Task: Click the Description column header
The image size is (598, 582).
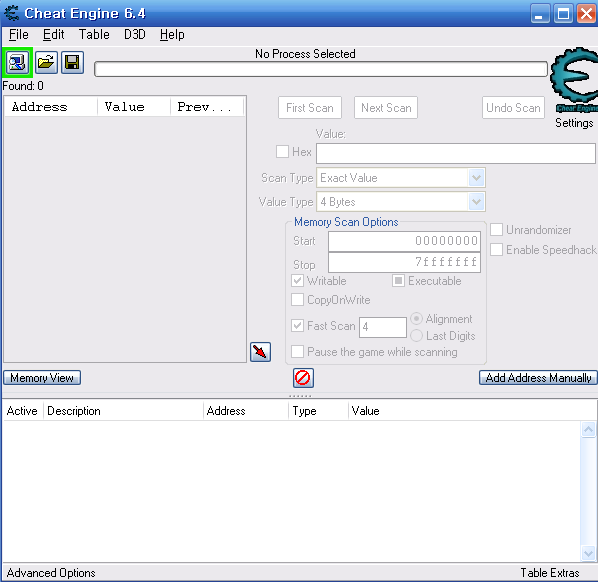Action: tap(123, 411)
